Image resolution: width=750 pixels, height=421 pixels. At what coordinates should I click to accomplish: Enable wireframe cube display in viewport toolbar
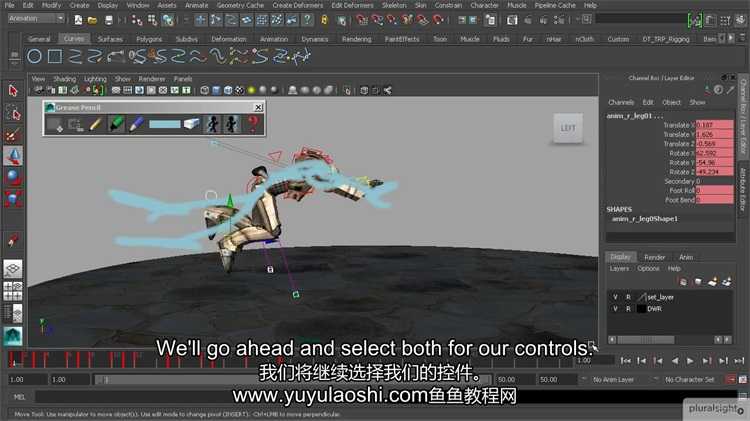[x=205, y=90]
